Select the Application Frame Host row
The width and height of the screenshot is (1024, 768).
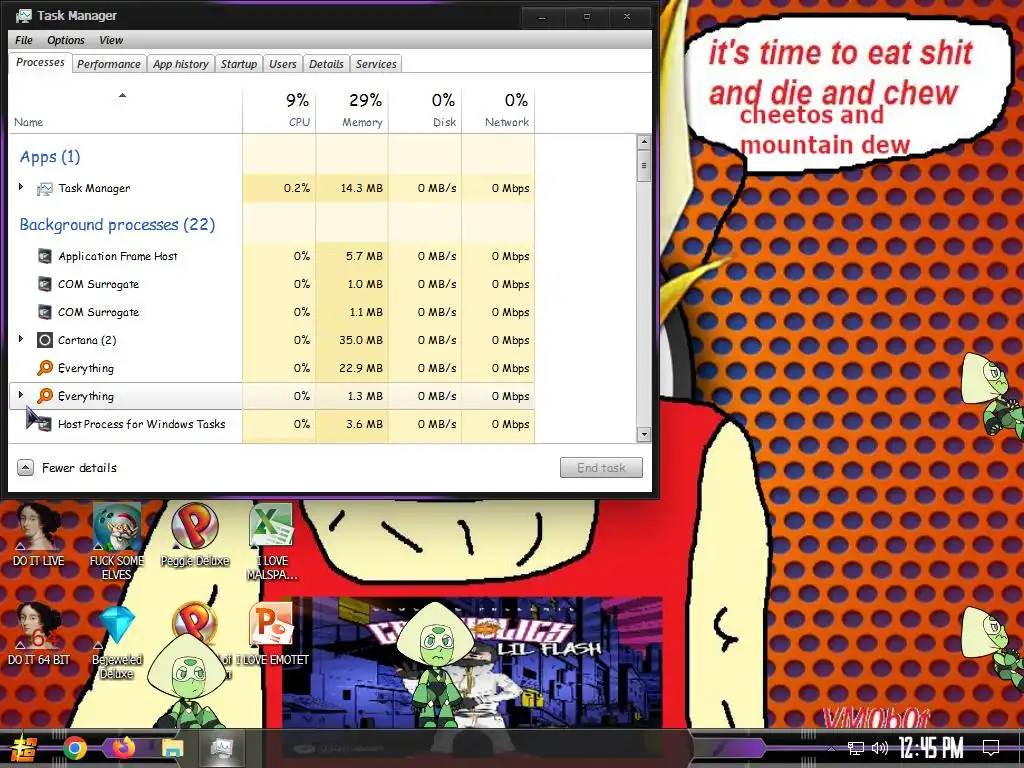(272, 256)
